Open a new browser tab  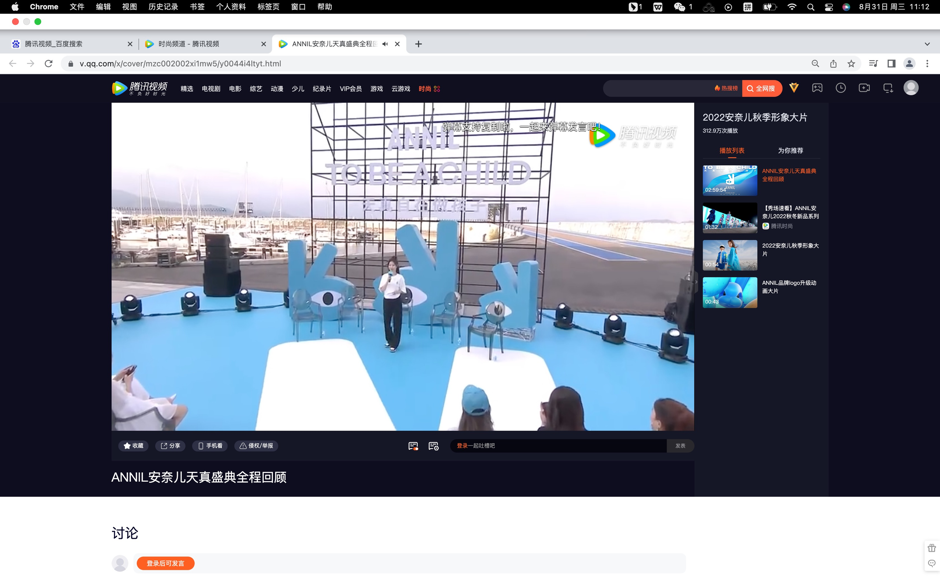418,44
